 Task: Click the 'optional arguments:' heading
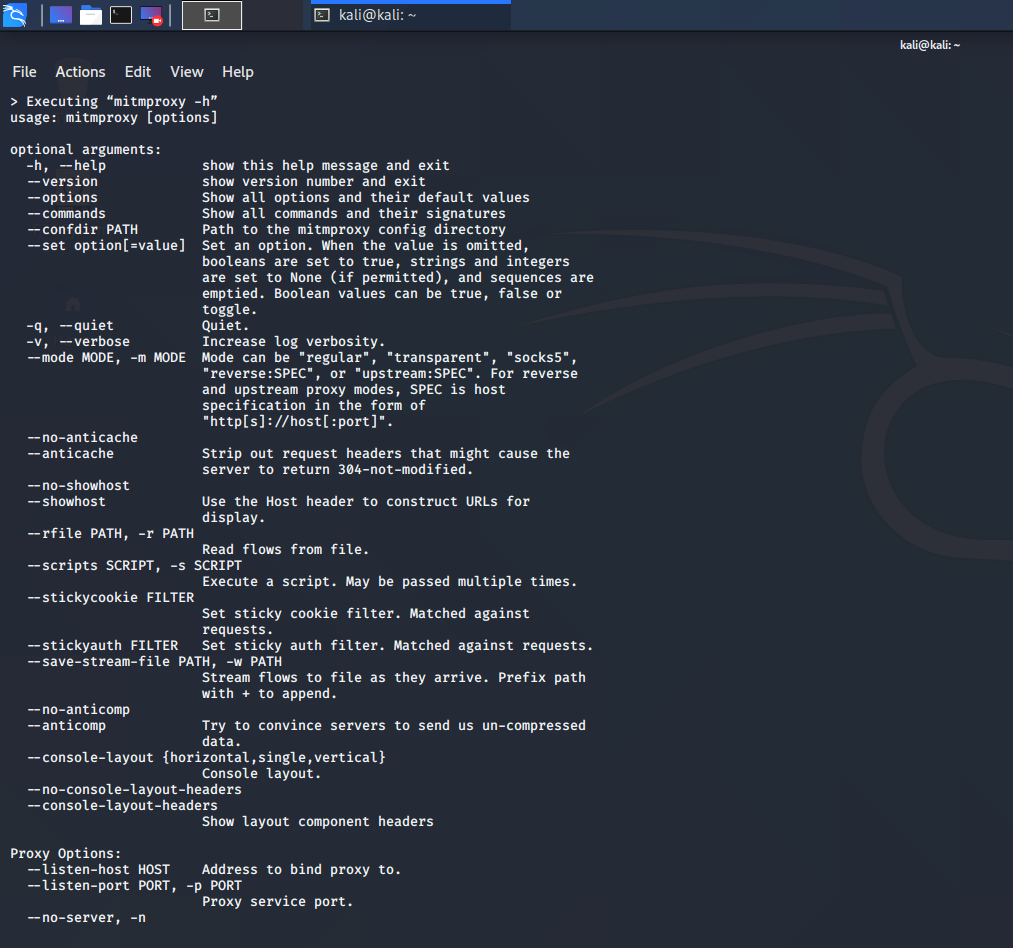[x=85, y=149]
